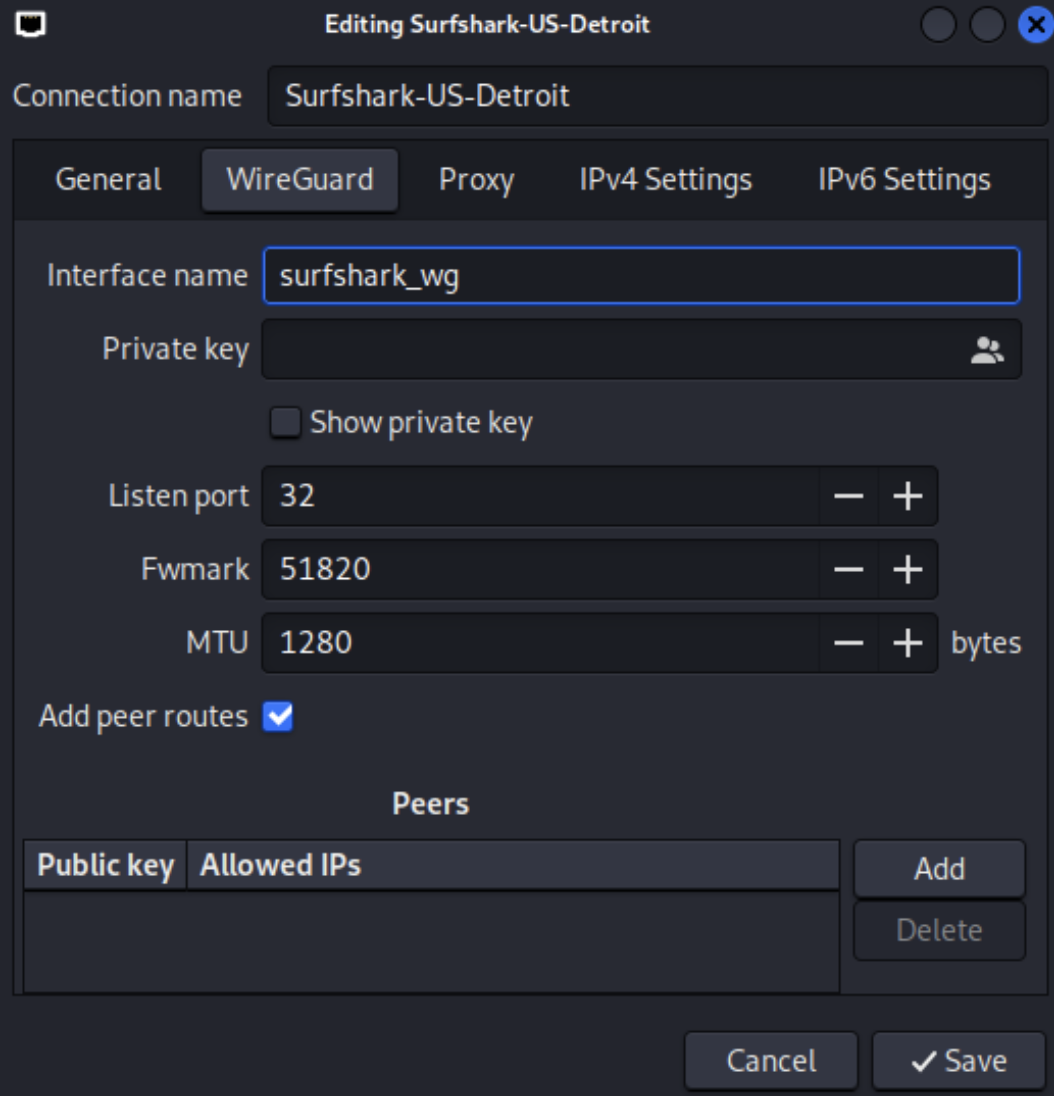The height and width of the screenshot is (1096, 1054).
Task: Save the connection settings
Action: [x=958, y=1061]
